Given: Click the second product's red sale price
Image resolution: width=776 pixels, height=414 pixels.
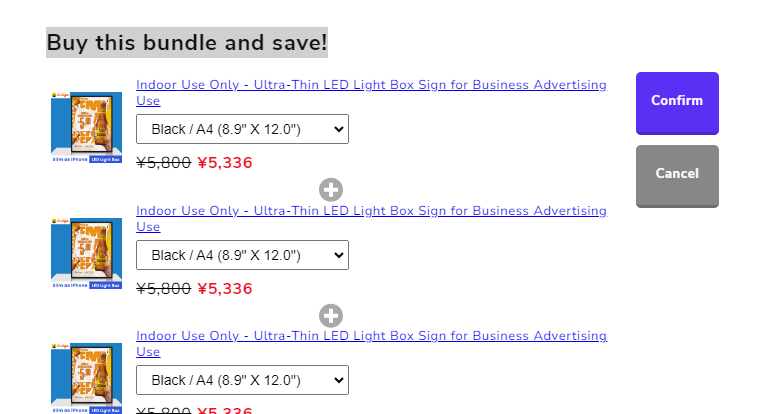Looking at the screenshot, I should (225, 289).
